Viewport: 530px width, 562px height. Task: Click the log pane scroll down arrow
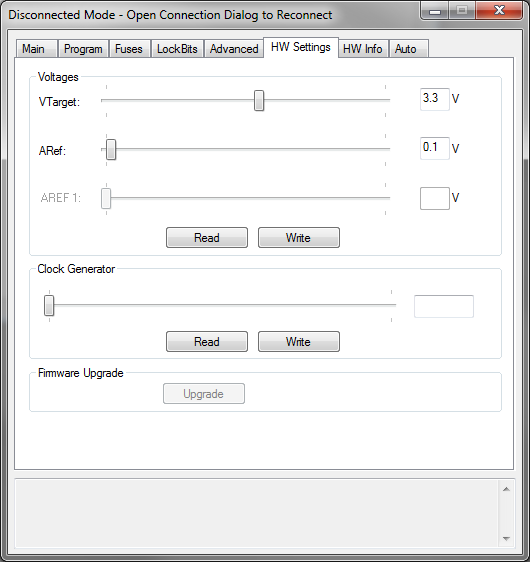point(506,538)
